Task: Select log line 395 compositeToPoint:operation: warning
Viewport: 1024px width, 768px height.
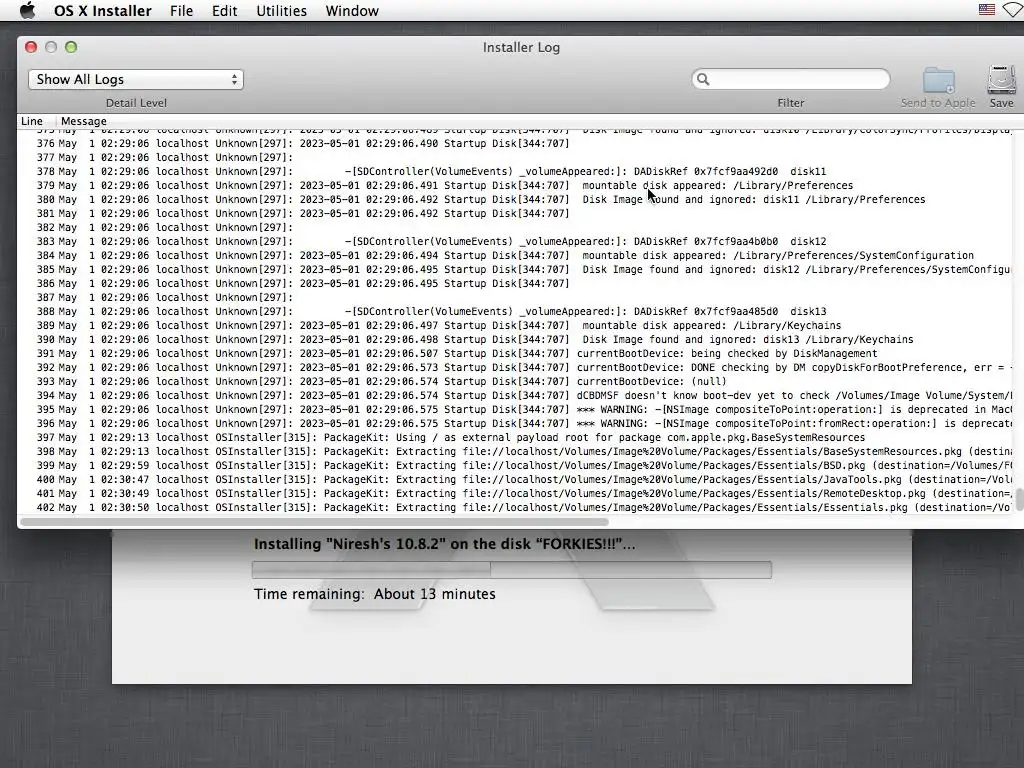Action: coord(516,409)
